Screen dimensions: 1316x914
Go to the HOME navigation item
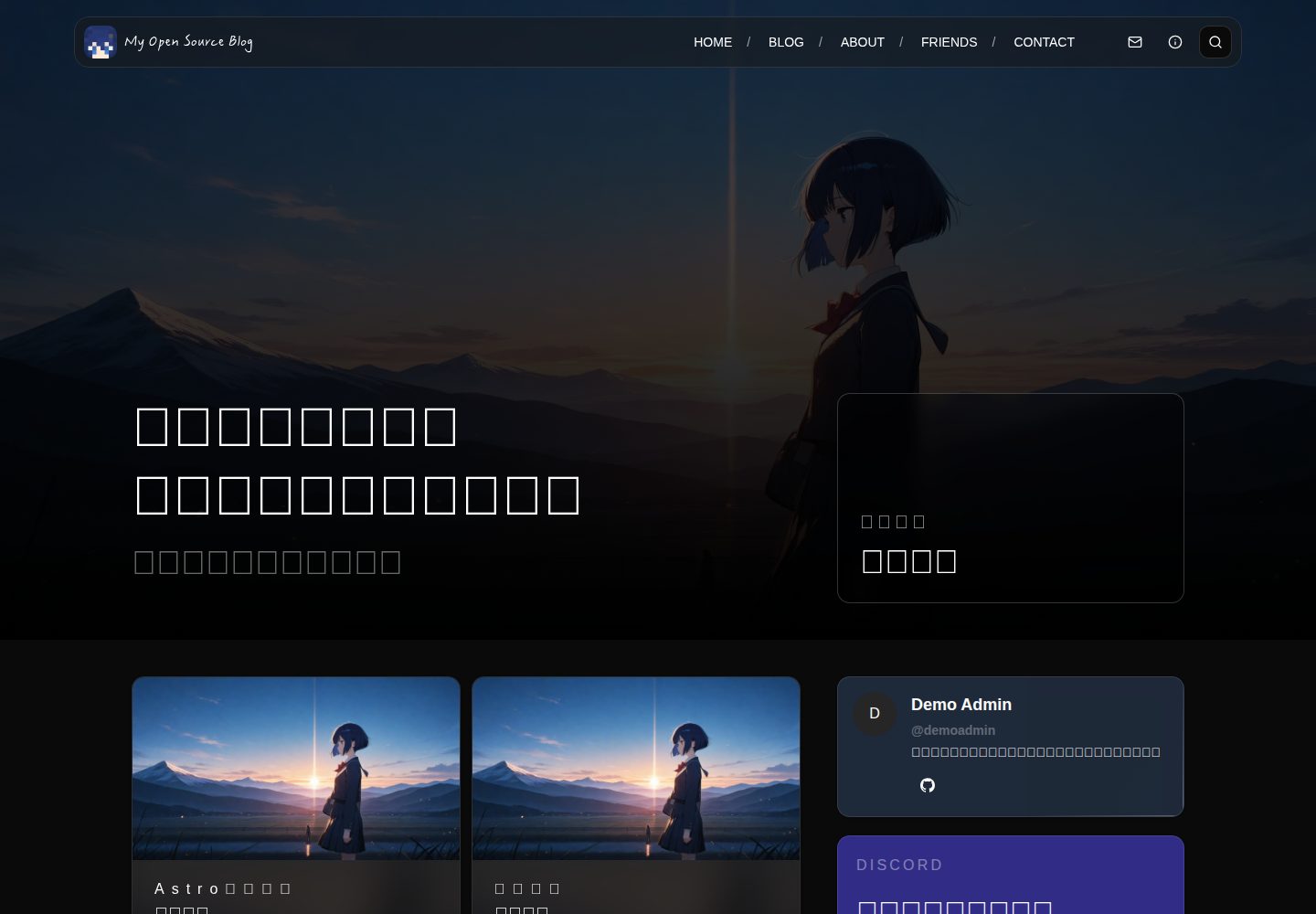click(713, 42)
